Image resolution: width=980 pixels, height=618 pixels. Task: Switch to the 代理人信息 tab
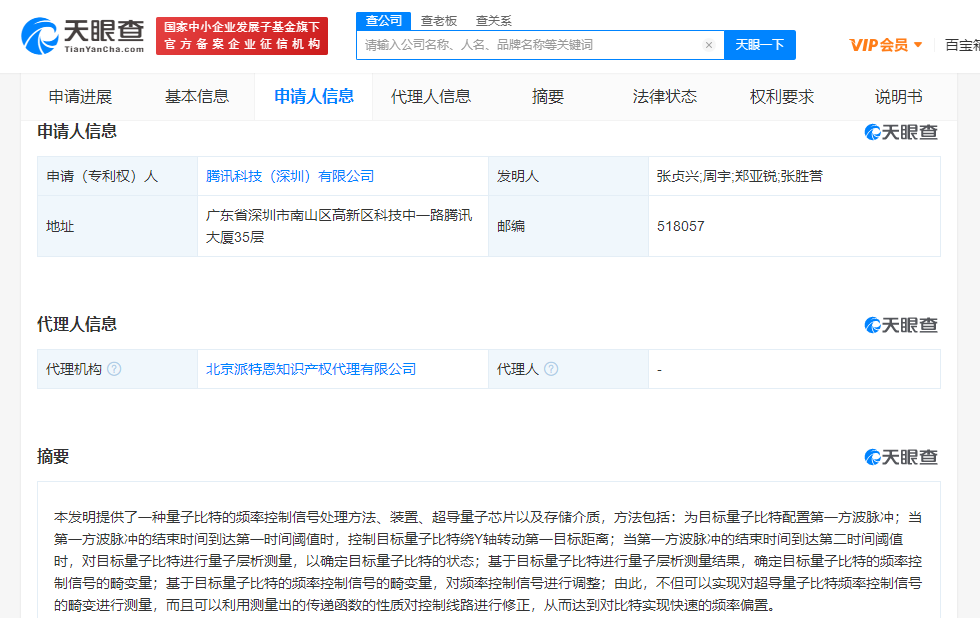(431, 97)
